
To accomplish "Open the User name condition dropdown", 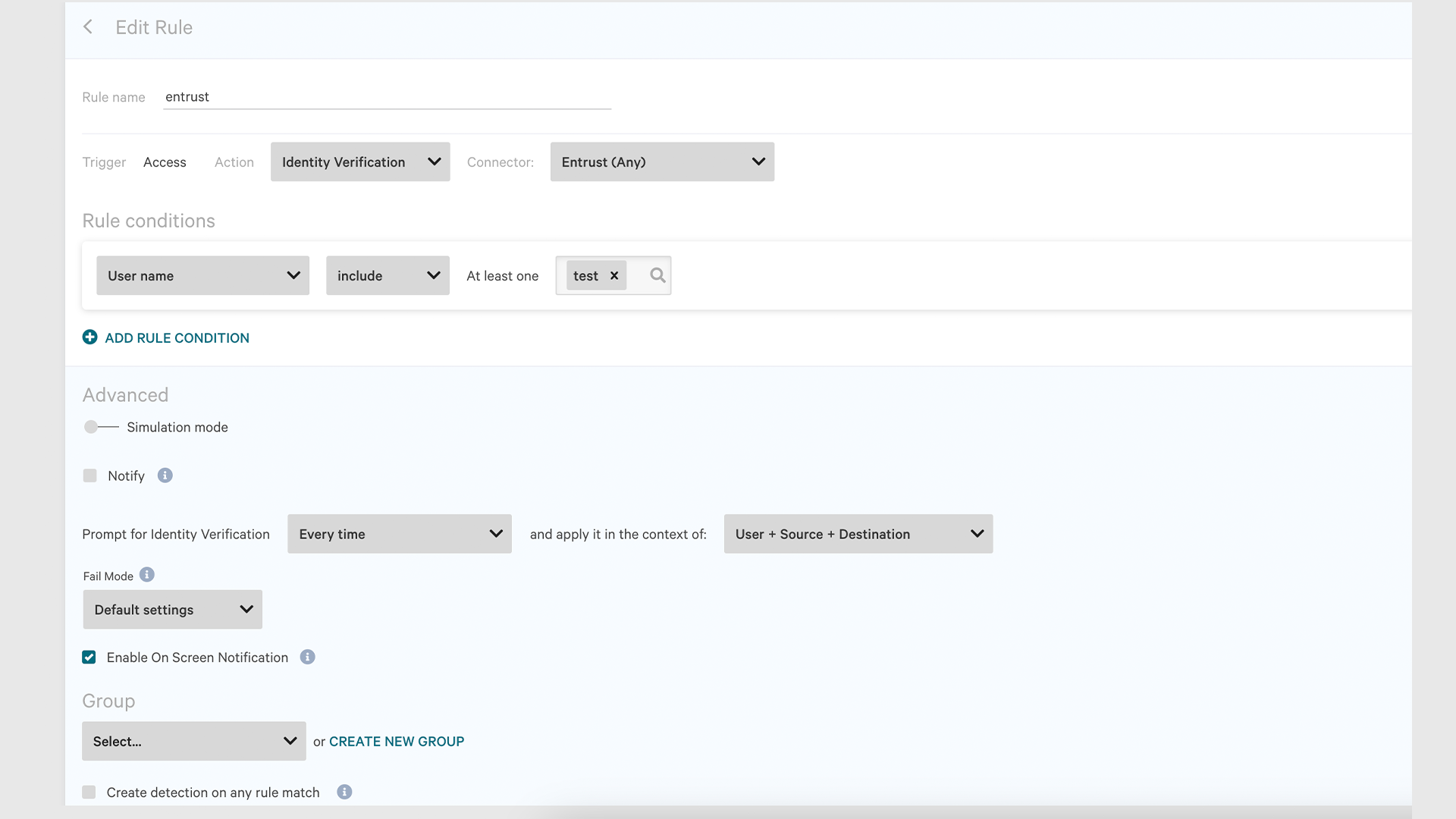I will pyautogui.click(x=202, y=276).
